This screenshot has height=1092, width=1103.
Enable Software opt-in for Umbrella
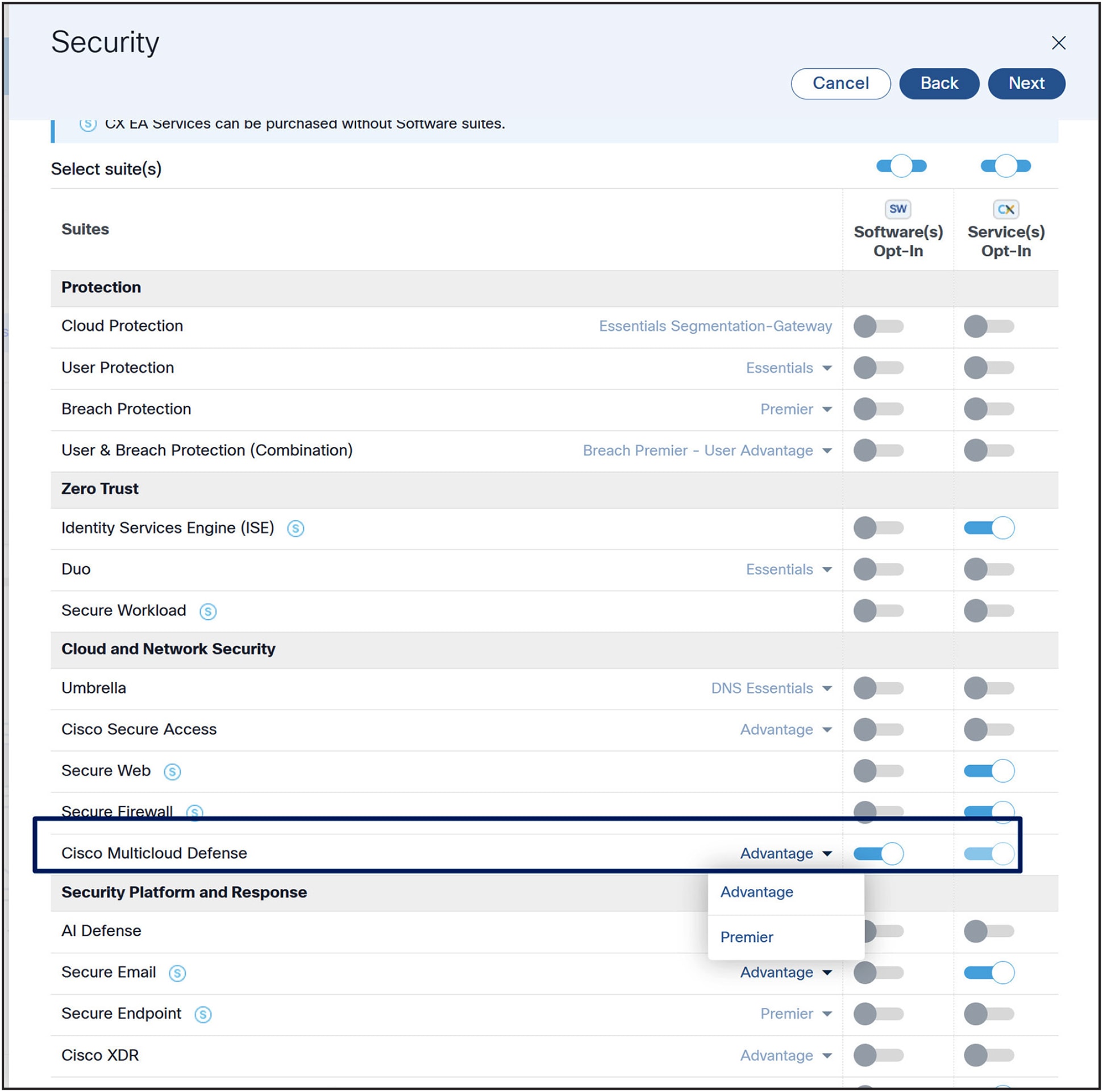[878, 688]
